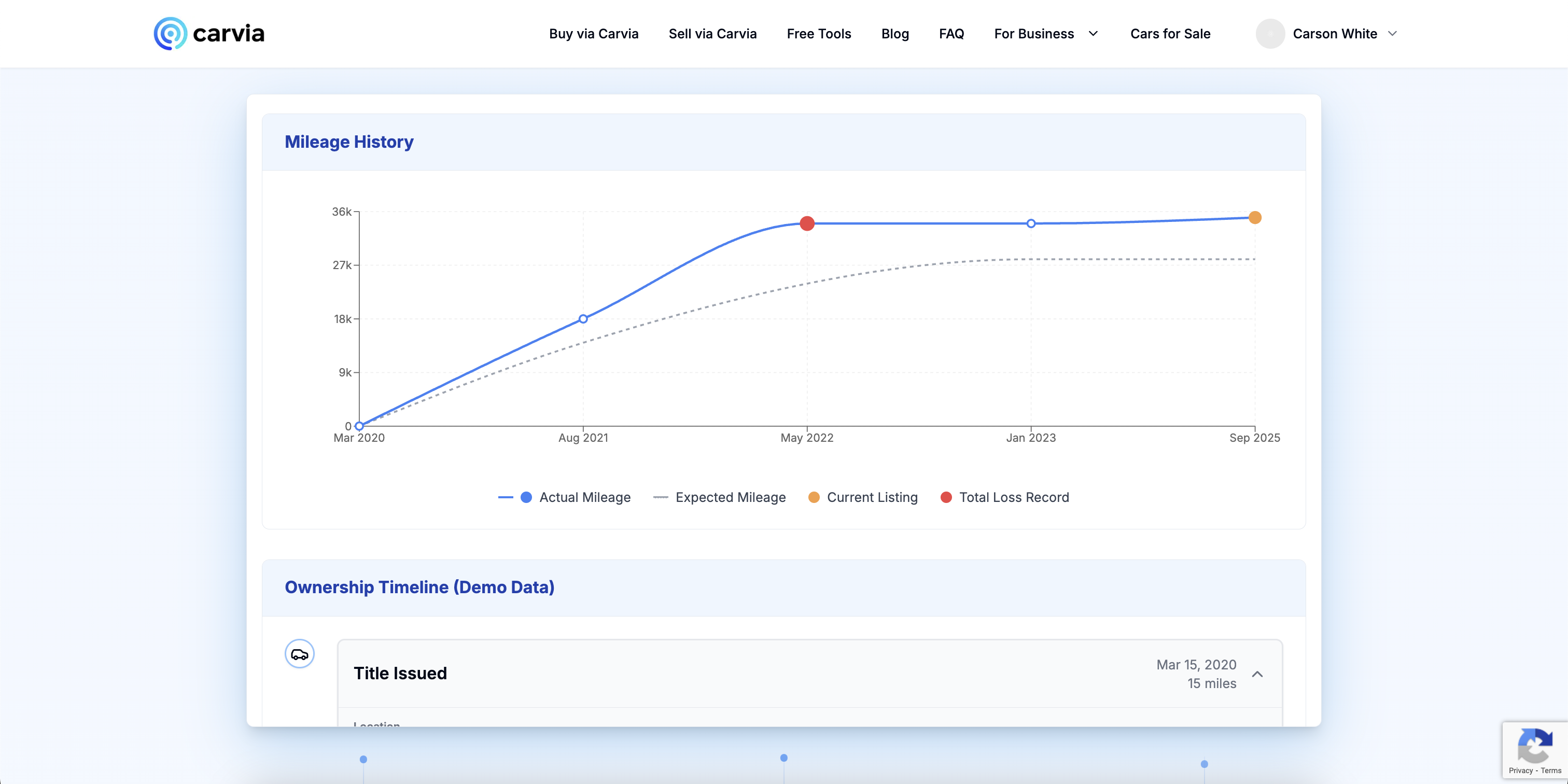
Task: Open the Cars for Sale link
Action: (1170, 34)
